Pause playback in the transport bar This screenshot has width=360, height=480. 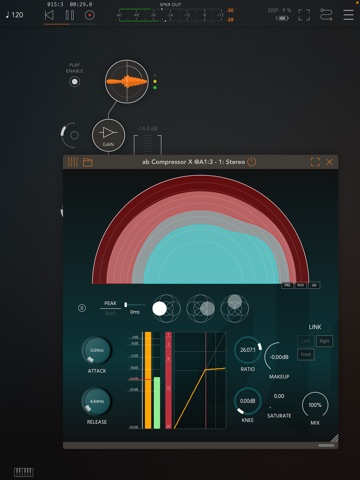[70, 15]
